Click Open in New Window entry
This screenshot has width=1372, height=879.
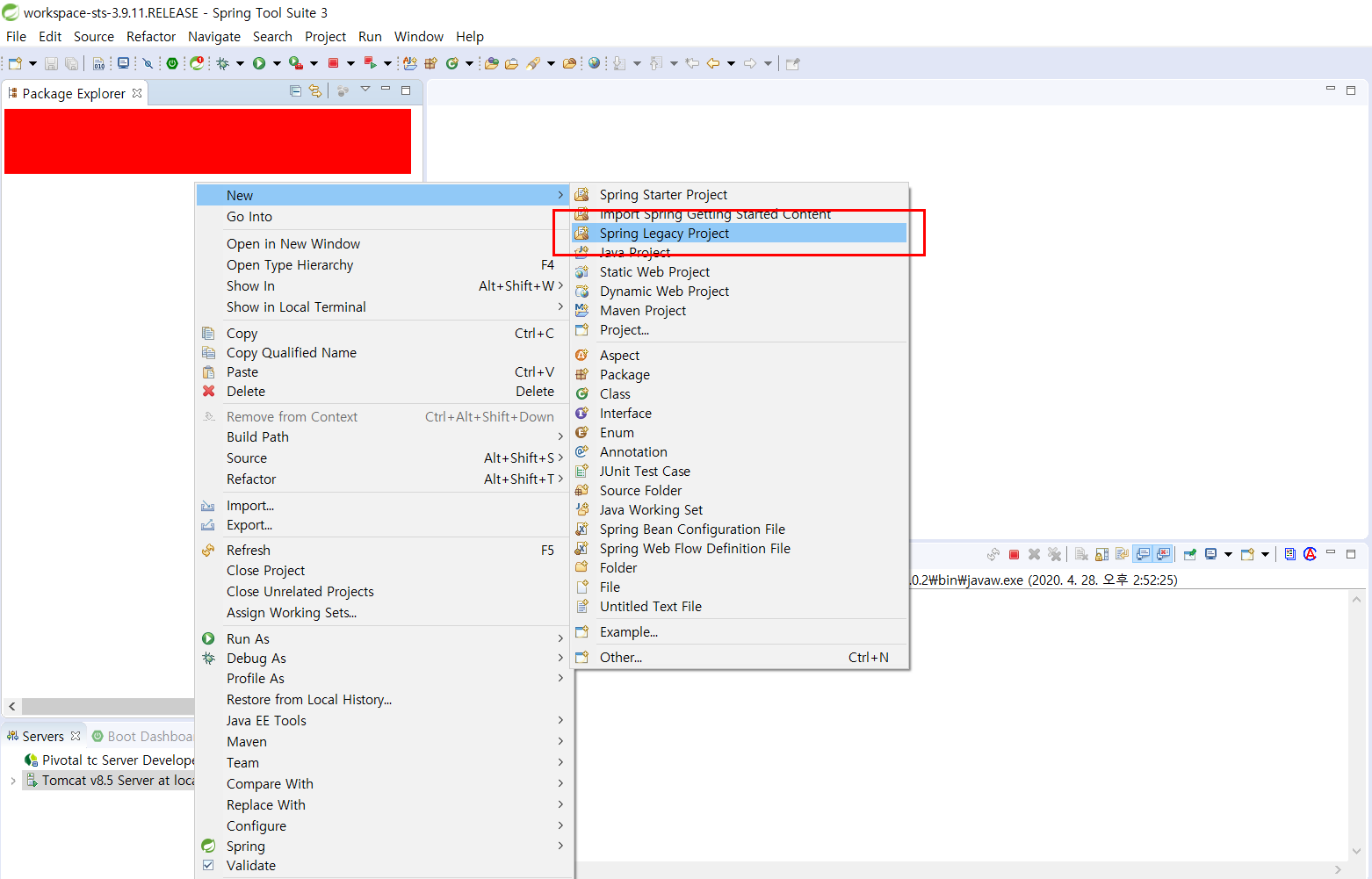pos(384,244)
